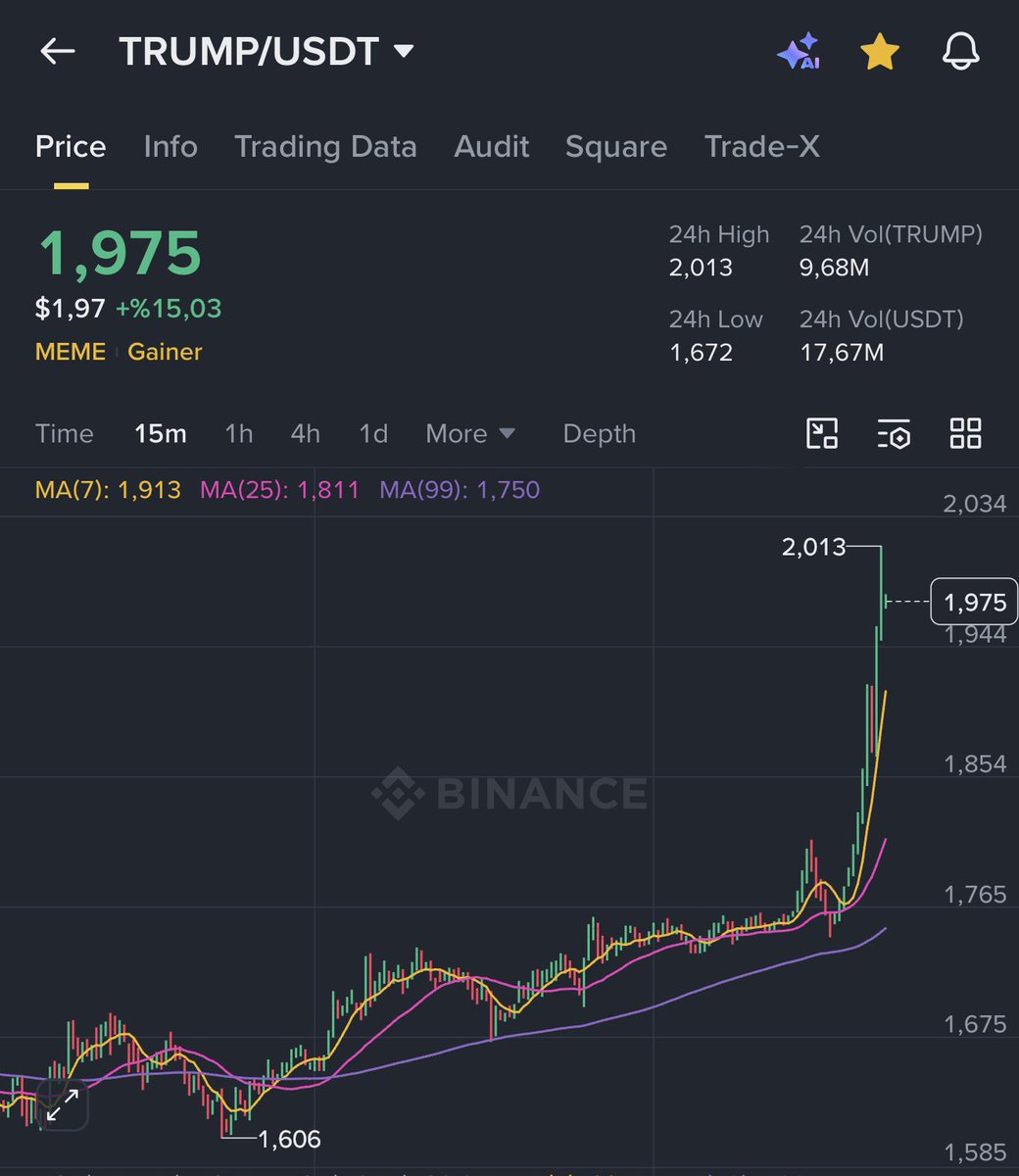Open the chart drawing tools icon
Image resolution: width=1019 pixels, height=1176 pixels.
coord(822,433)
